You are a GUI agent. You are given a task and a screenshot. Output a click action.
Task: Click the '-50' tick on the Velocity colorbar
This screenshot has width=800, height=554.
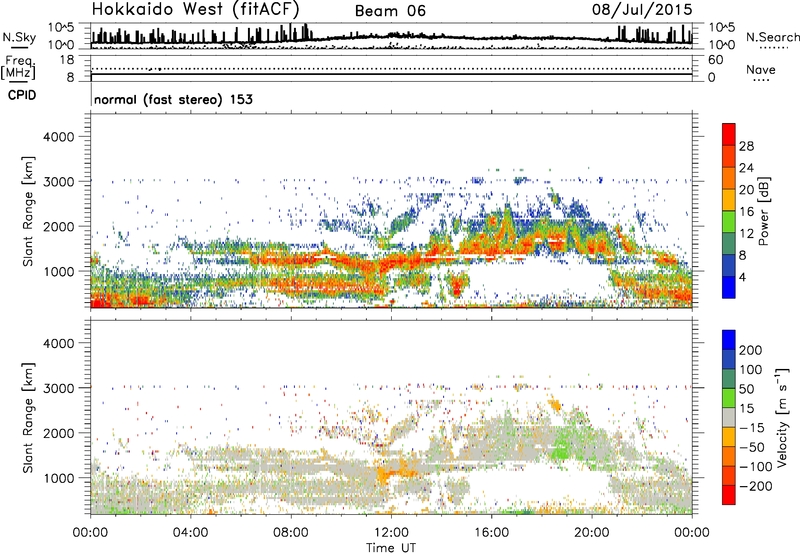[752, 447]
